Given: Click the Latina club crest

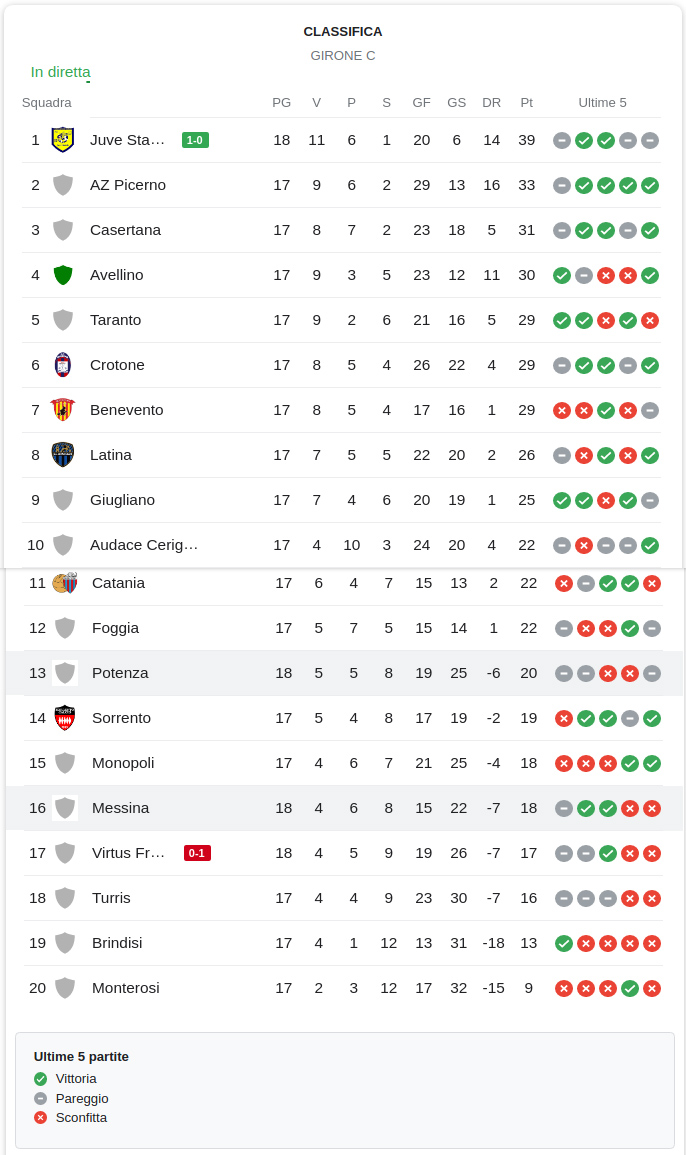Looking at the screenshot, I should click(63, 455).
